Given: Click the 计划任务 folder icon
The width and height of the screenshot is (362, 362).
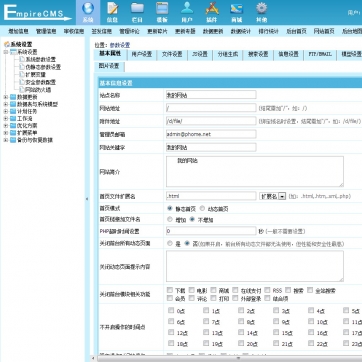Looking at the screenshot, I should [13, 111].
